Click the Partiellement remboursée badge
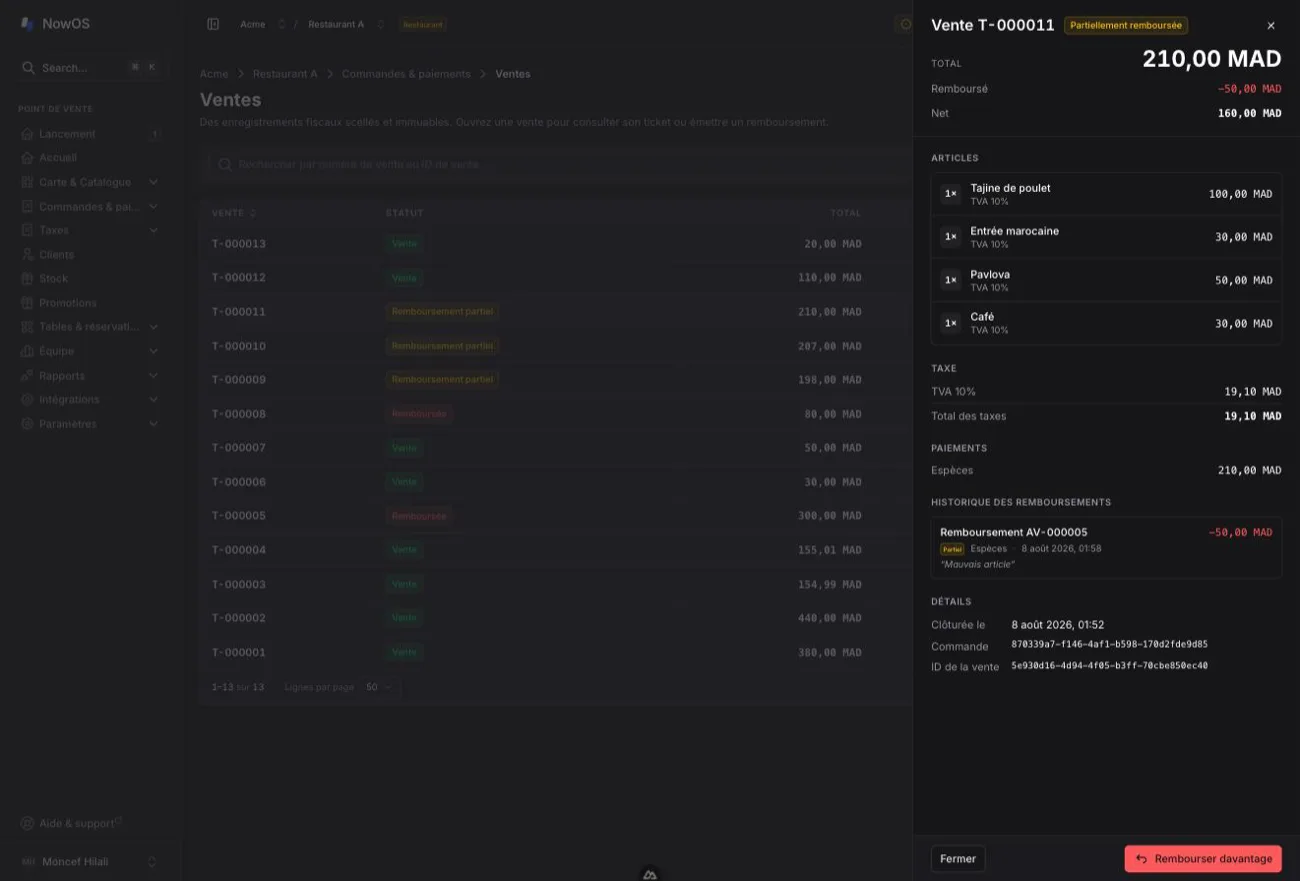Image resolution: width=1300 pixels, height=881 pixels. [x=1126, y=25]
